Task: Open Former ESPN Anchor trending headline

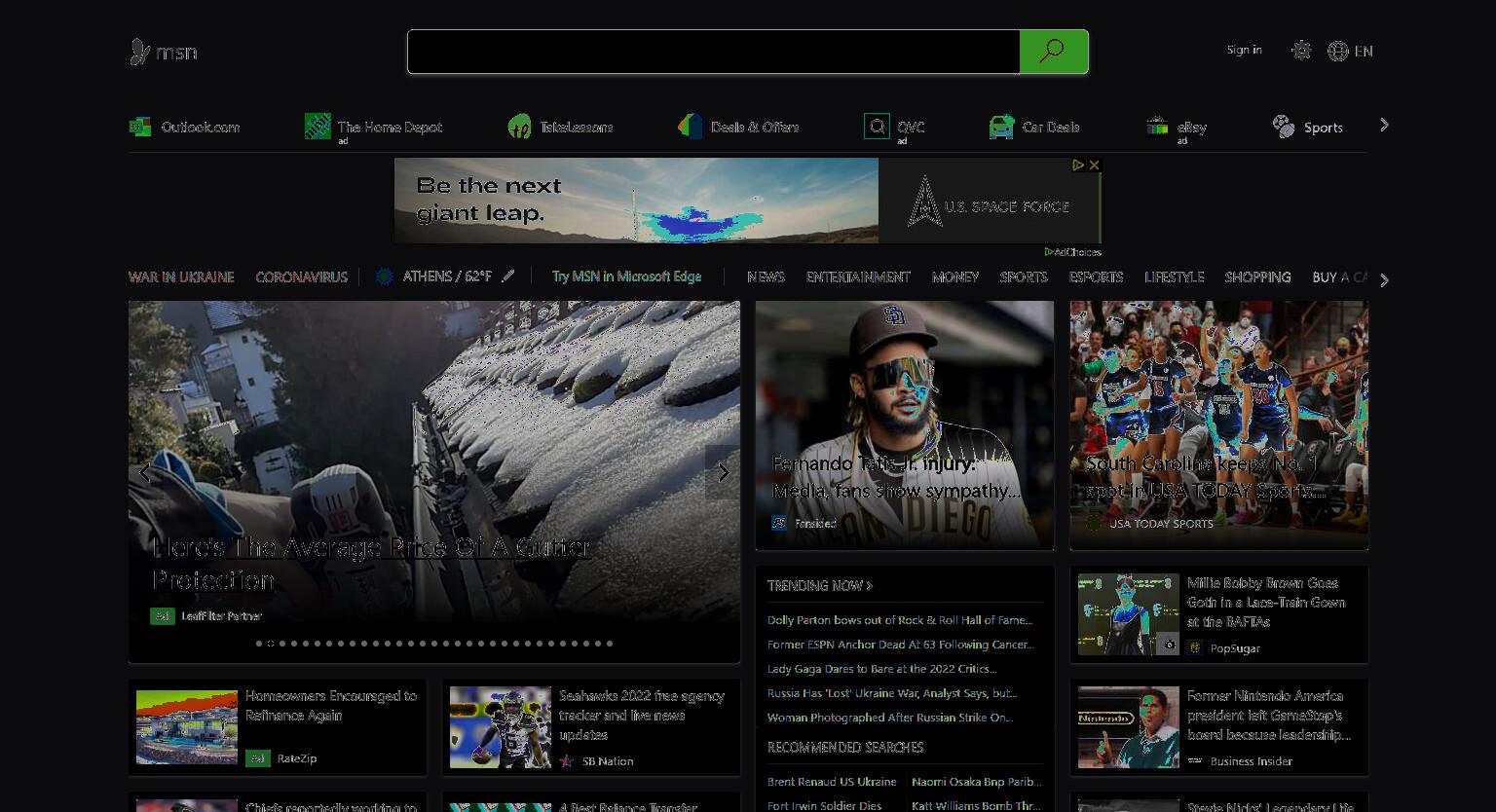Action: 901,645
